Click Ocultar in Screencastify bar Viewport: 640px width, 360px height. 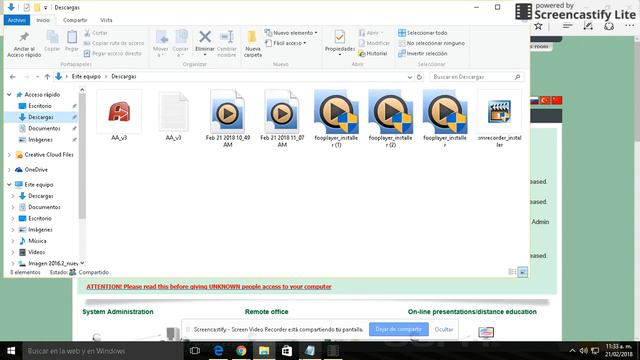point(444,329)
